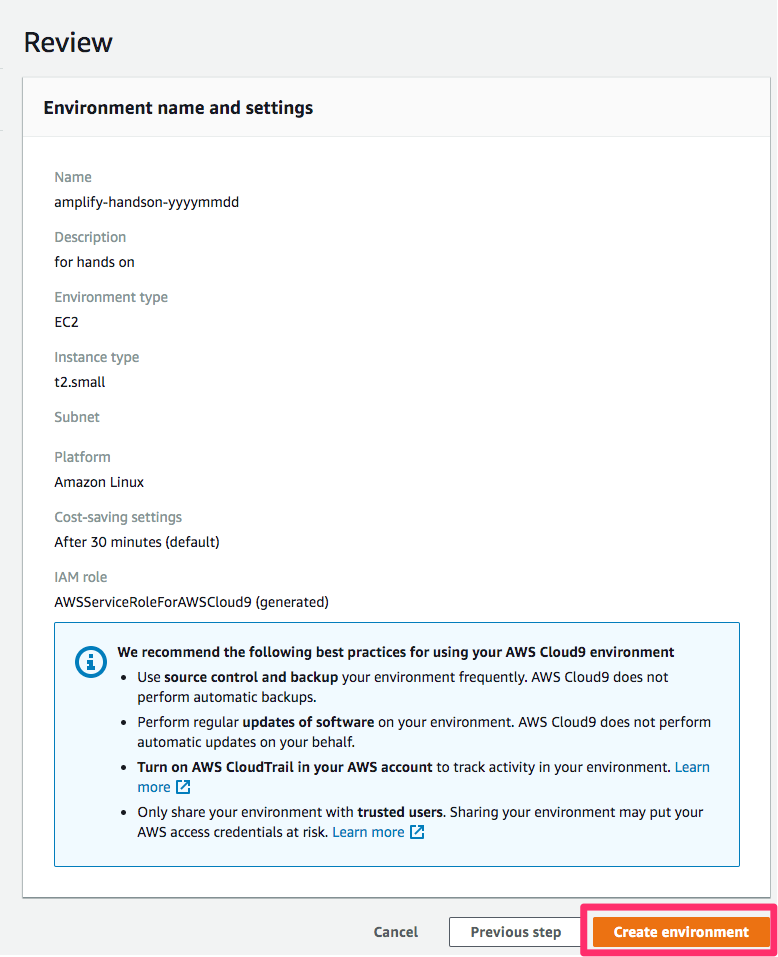The image size is (778, 957).
Task: Click the Review page heading
Action: [68, 43]
